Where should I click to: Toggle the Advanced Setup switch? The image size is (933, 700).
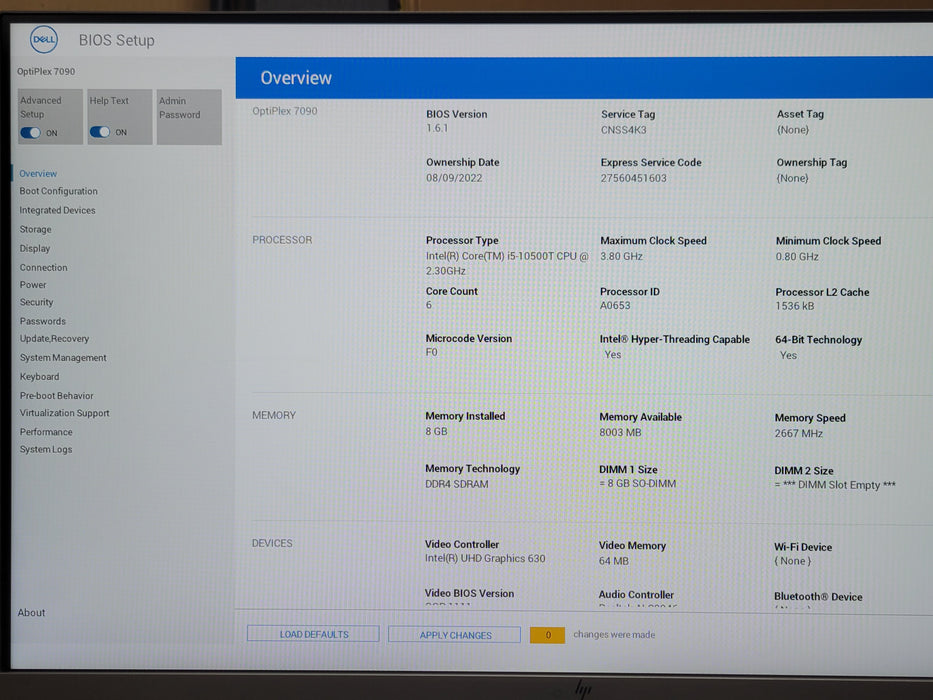[x=30, y=133]
